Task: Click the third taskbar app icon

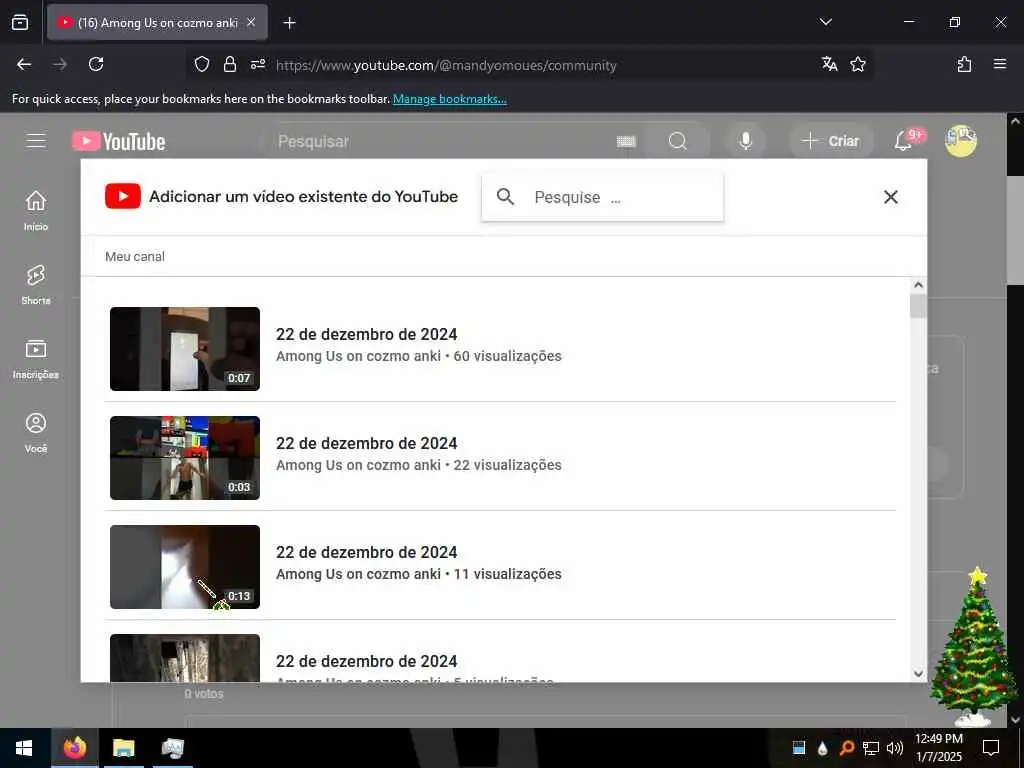Action: click(x=172, y=748)
